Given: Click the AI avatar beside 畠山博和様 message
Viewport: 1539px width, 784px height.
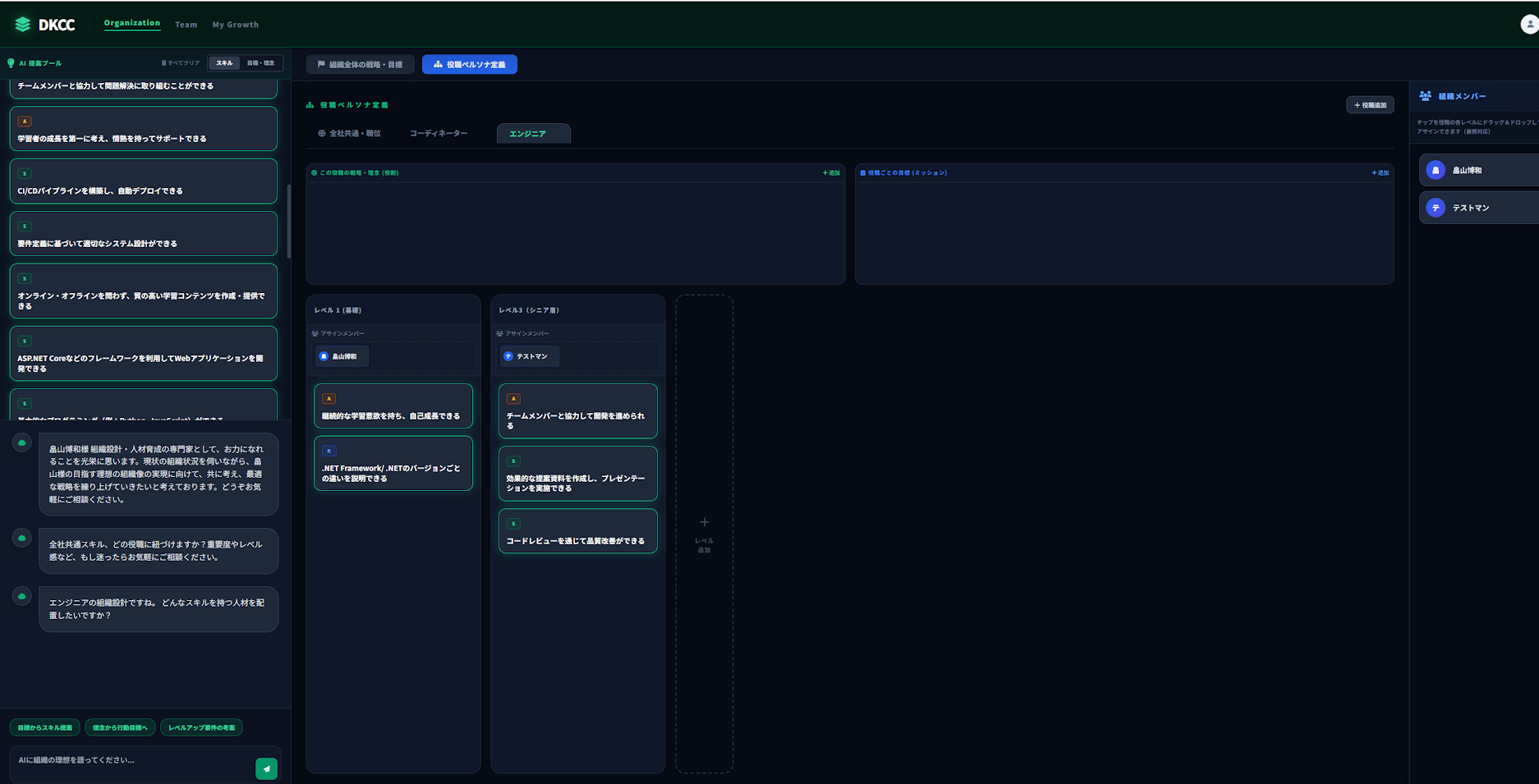Looking at the screenshot, I should coord(22,443).
